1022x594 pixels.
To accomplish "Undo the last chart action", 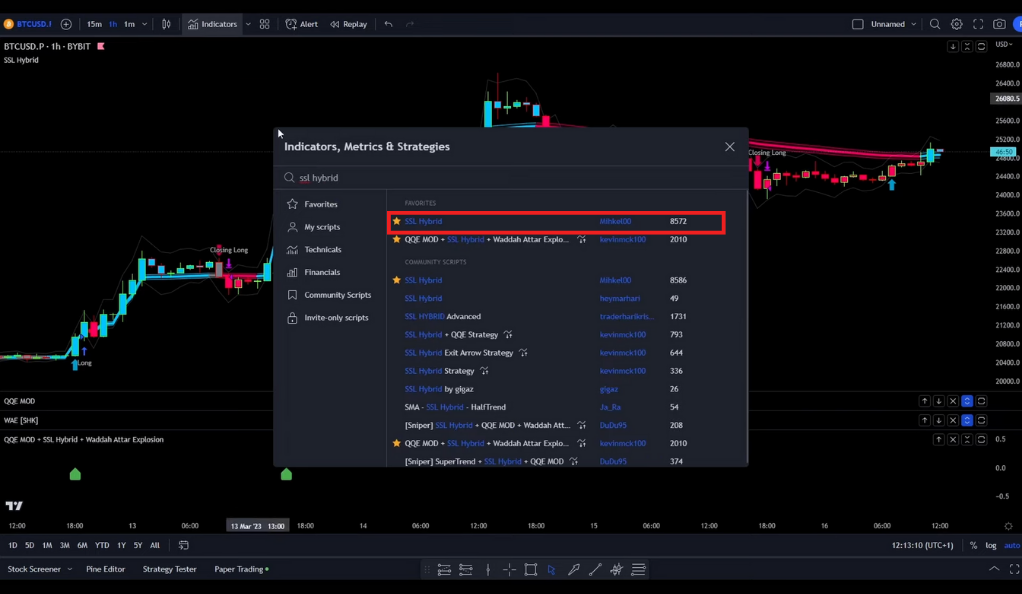I will 388,24.
